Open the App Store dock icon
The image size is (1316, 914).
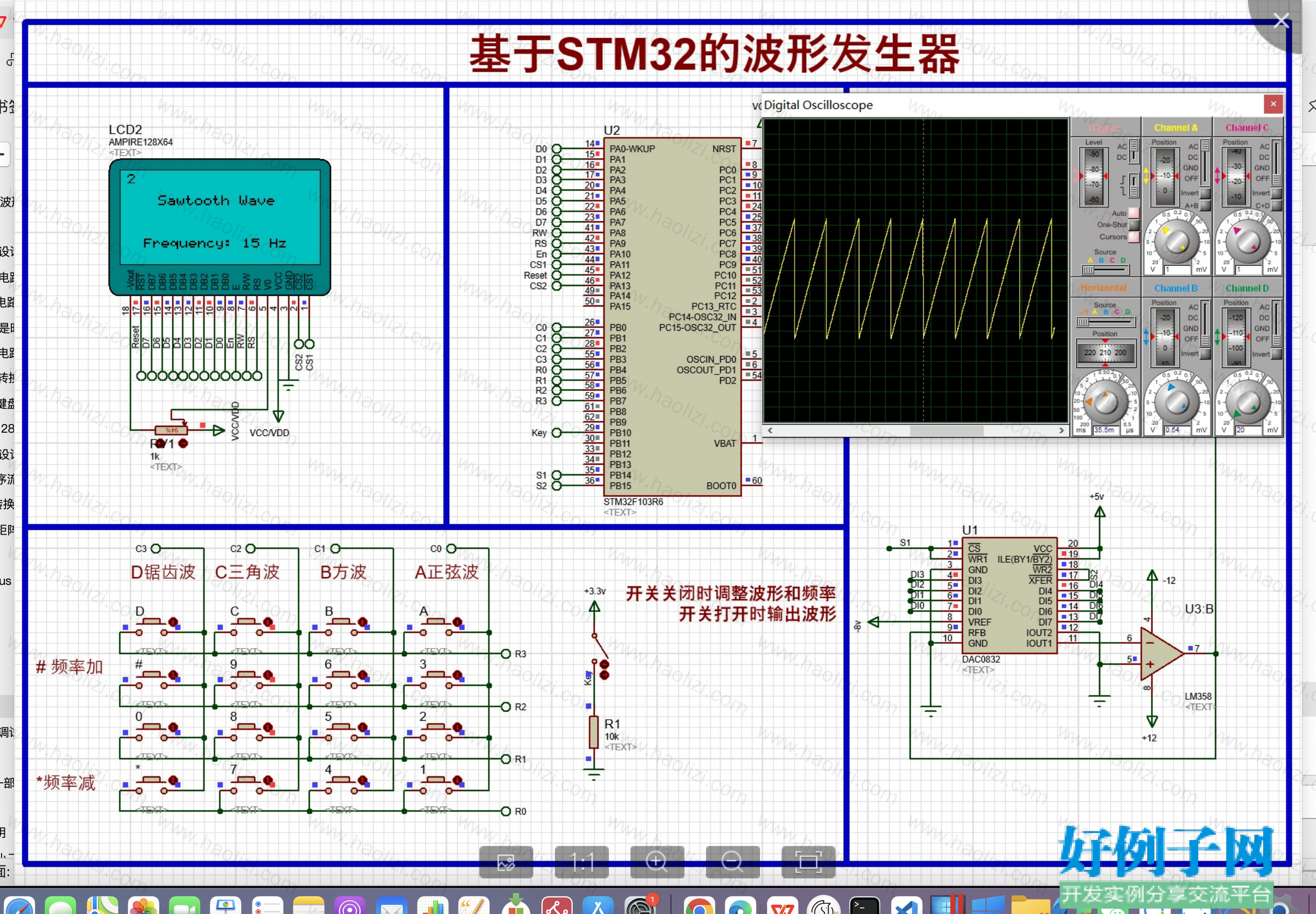tap(598, 906)
